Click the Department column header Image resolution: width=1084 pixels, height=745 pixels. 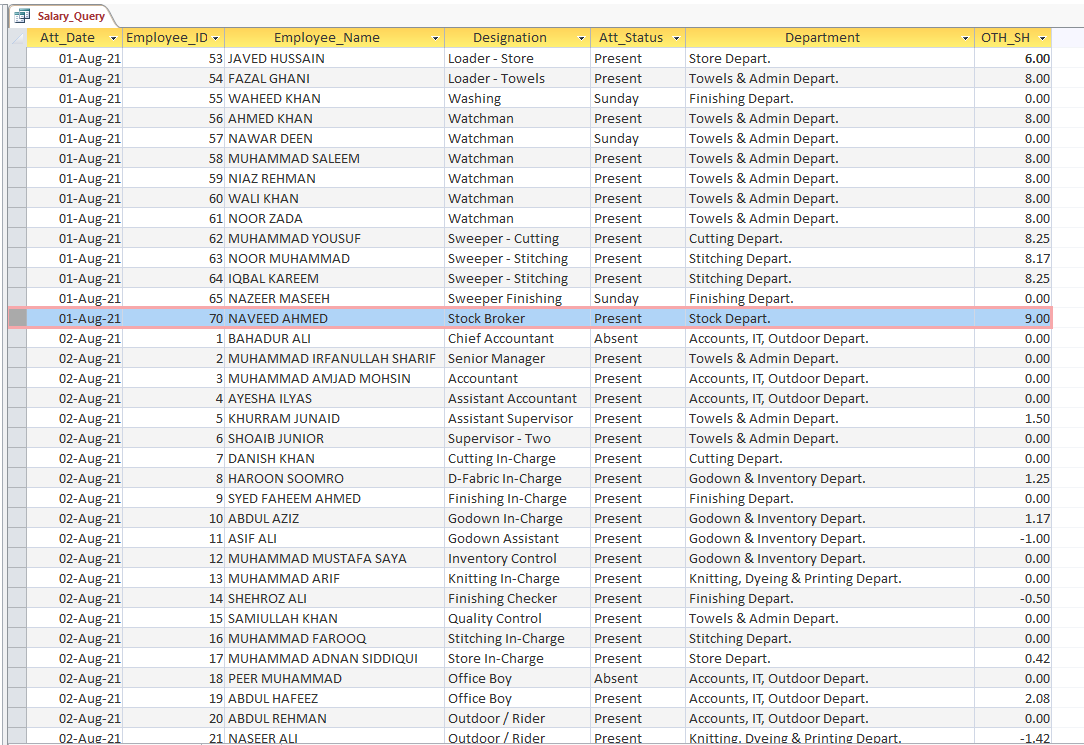(x=830, y=38)
